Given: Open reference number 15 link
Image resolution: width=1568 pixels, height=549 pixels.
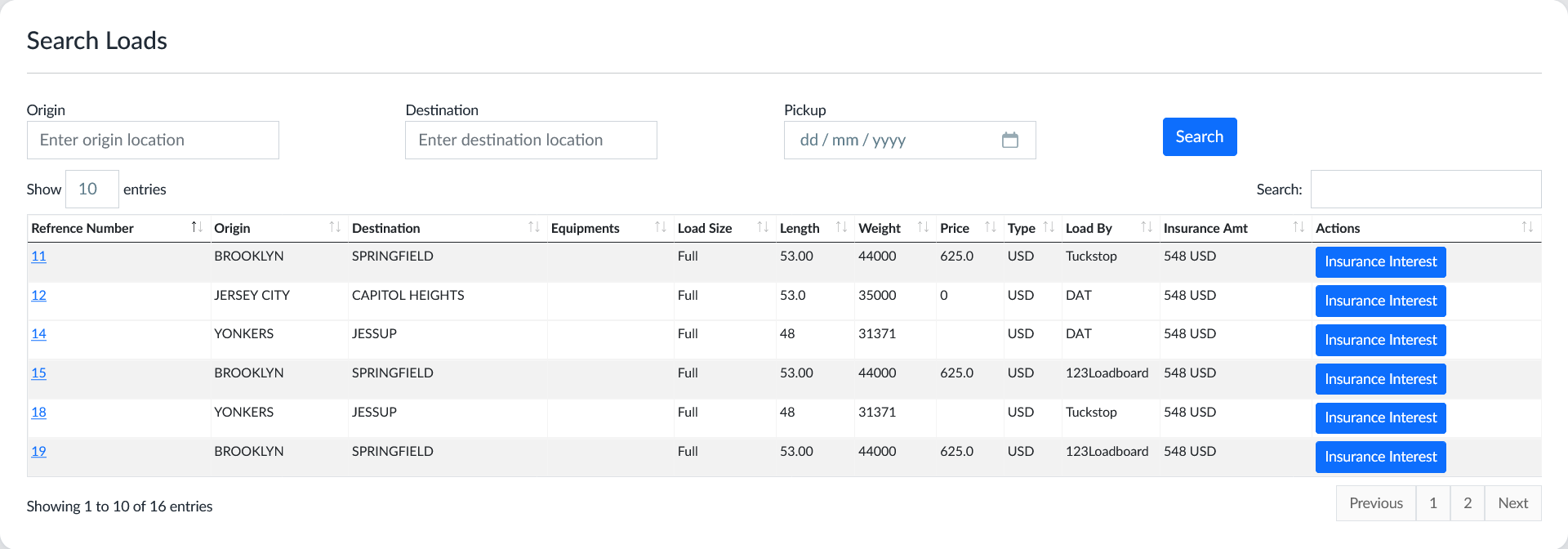Looking at the screenshot, I should coord(38,373).
